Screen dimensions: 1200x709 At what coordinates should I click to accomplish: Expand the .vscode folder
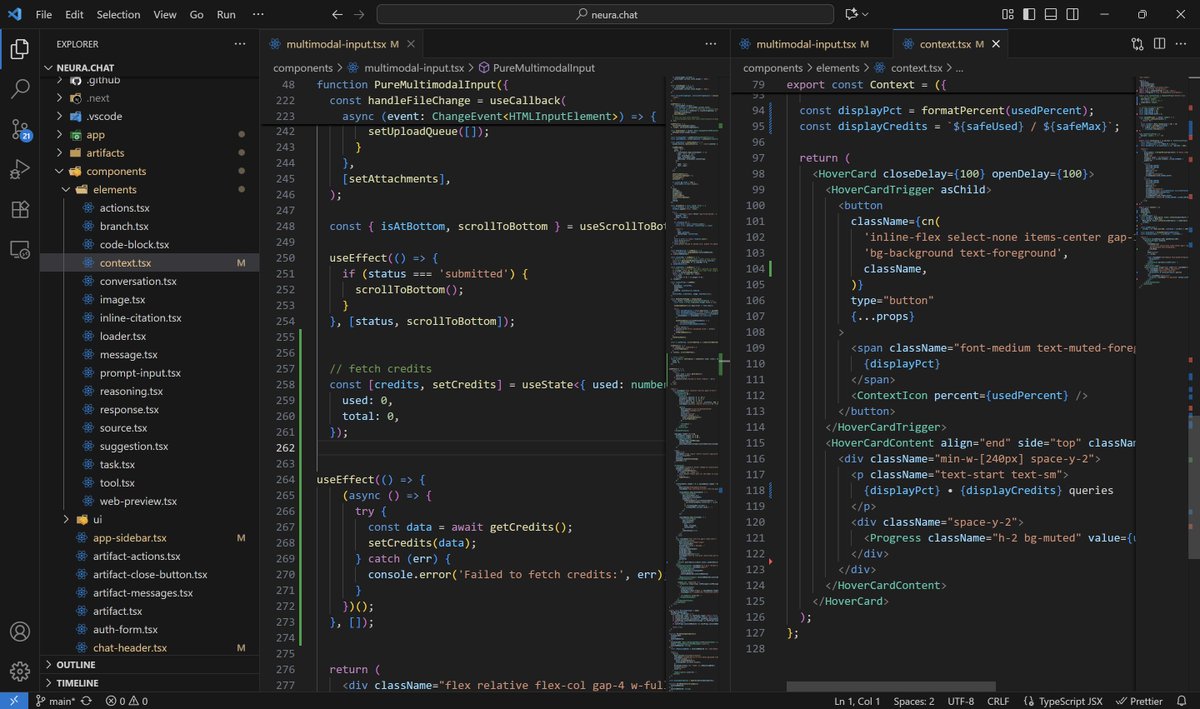coord(60,116)
